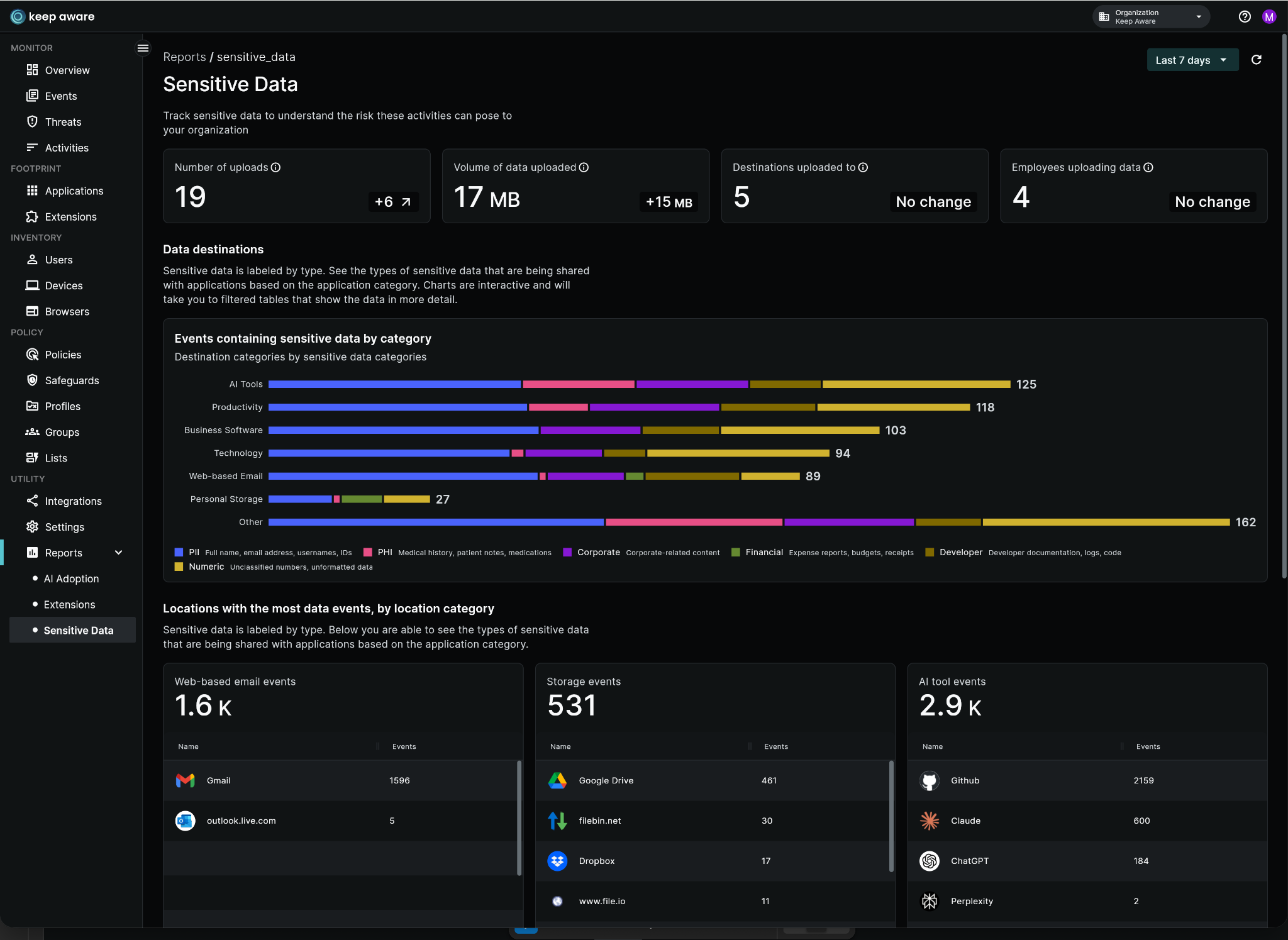Click the purple M user avatar
This screenshot has height=940, width=1288.
click(x=1269, y=17)
